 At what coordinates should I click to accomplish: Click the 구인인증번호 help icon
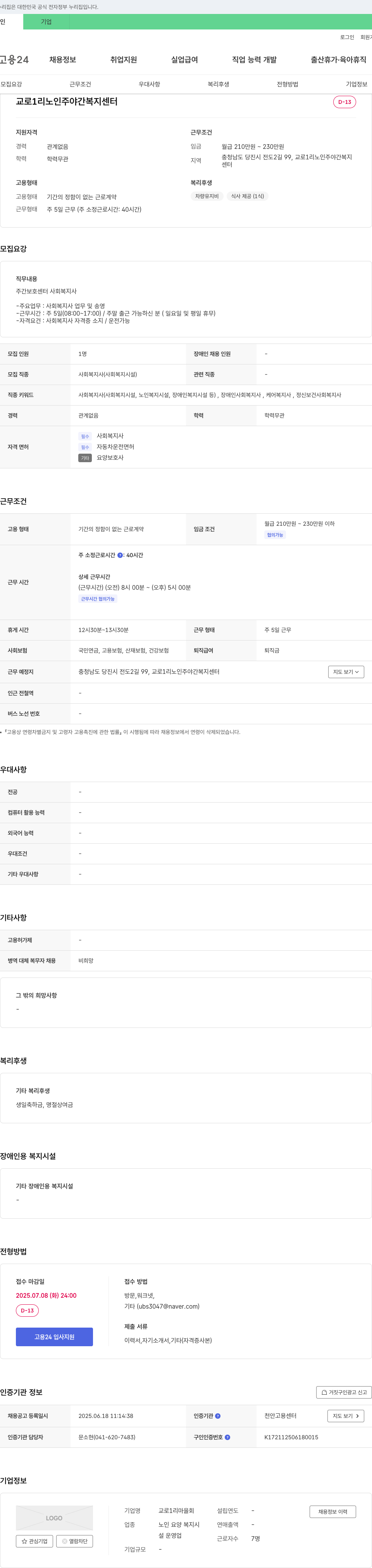[227, 1437]
